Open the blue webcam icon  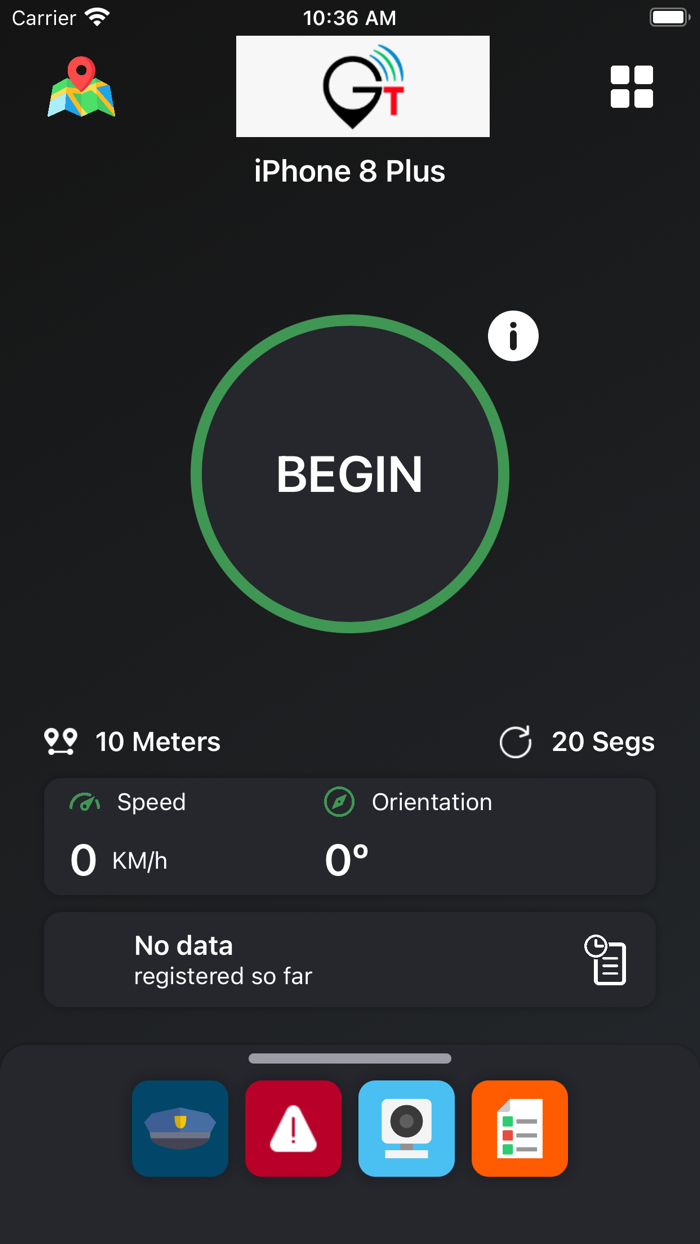406,1128
